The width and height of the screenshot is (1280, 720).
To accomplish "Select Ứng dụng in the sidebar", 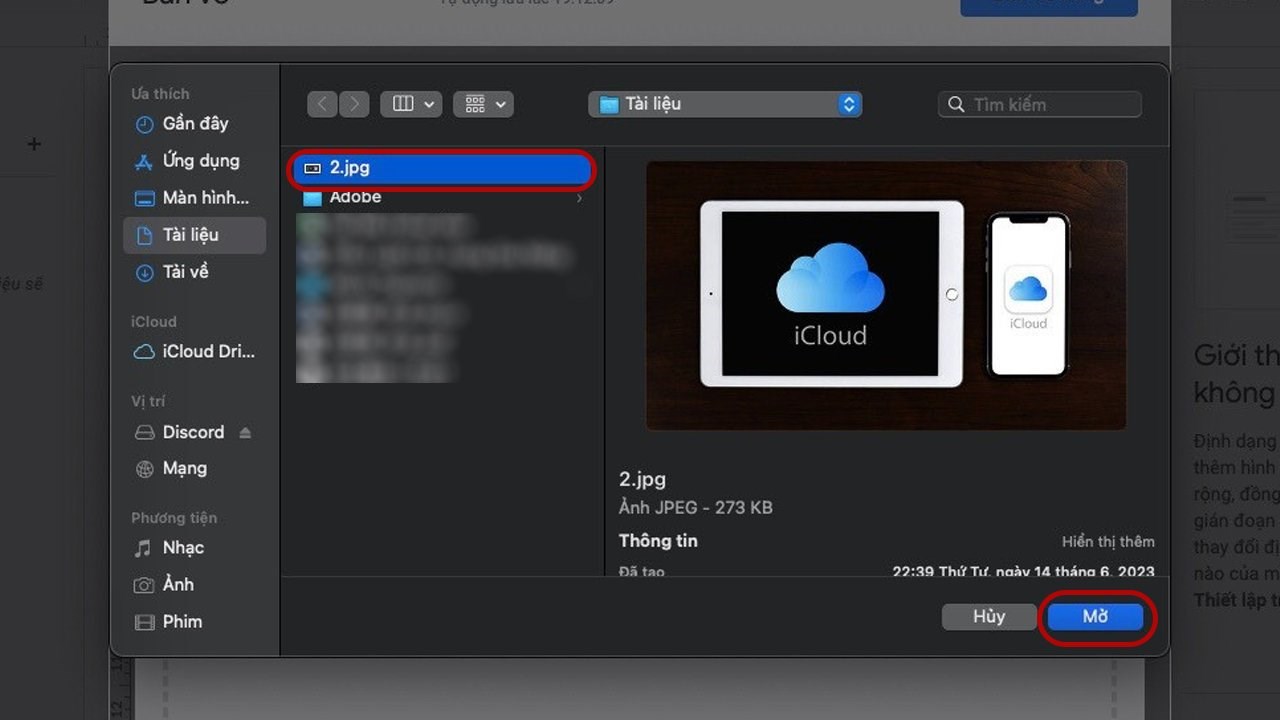I will click(x=195, y=161).
